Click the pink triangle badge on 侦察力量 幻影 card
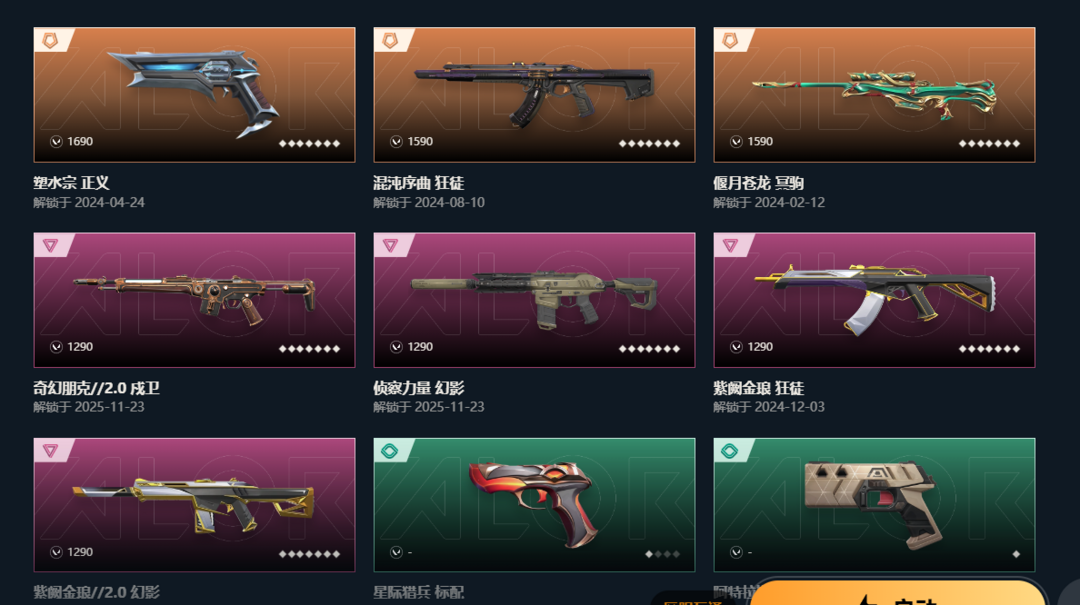This screenshot has height=605, width=1080. point(390,245)
